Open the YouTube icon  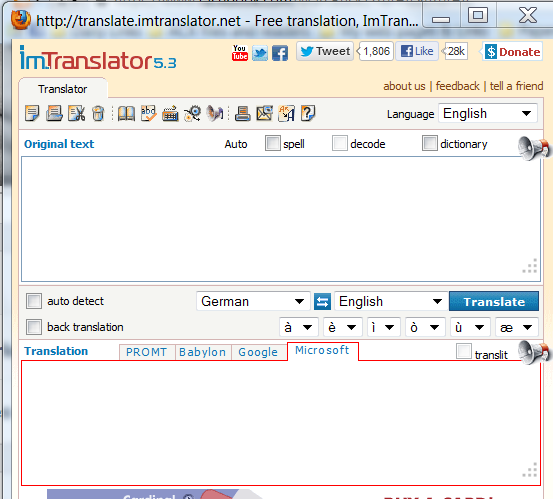point(240,53)
